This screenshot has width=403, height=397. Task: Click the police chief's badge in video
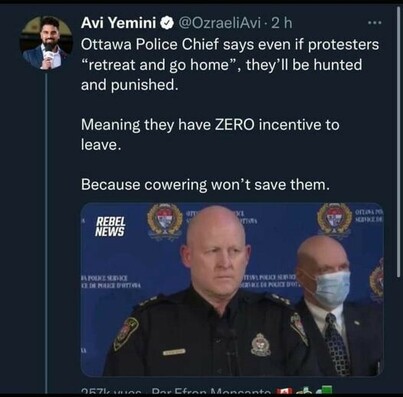[x=261, y=345]
